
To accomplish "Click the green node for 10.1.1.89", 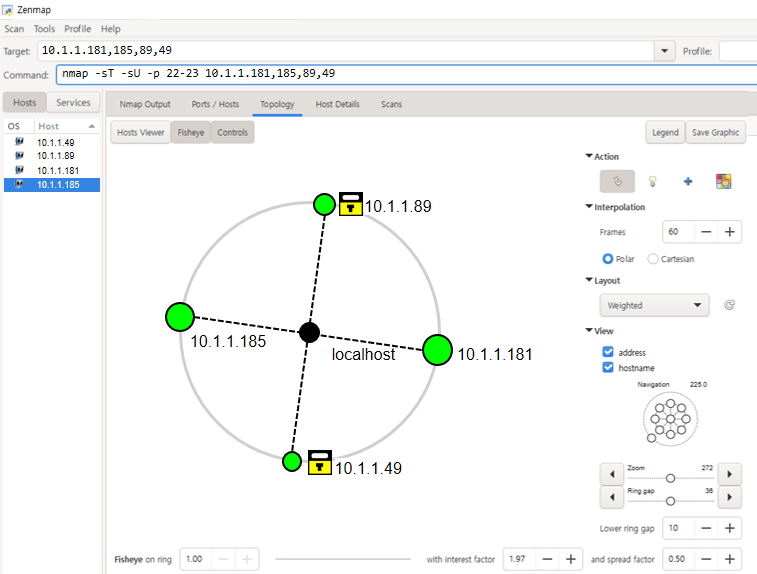I will tap(324, 204).
